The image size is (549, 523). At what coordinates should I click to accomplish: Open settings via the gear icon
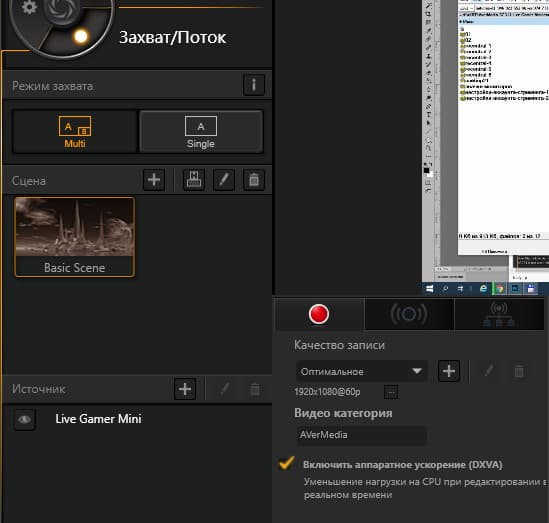(29, 7)
